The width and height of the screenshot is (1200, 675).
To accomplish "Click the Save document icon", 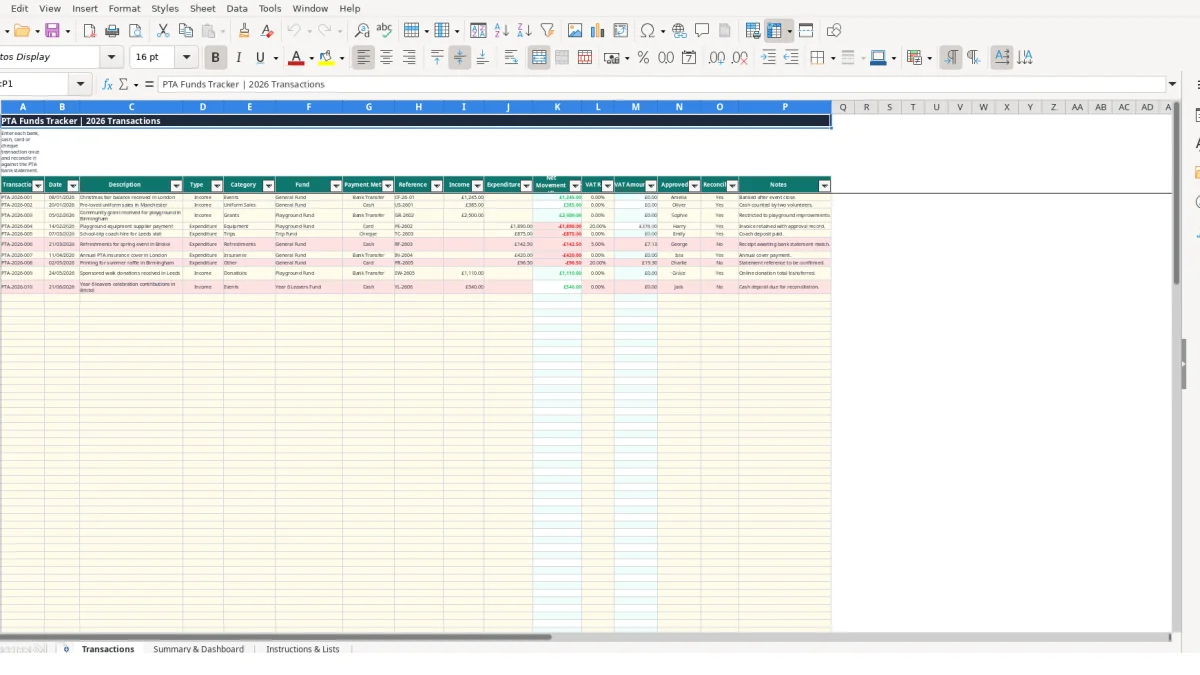I will point(52,31).
